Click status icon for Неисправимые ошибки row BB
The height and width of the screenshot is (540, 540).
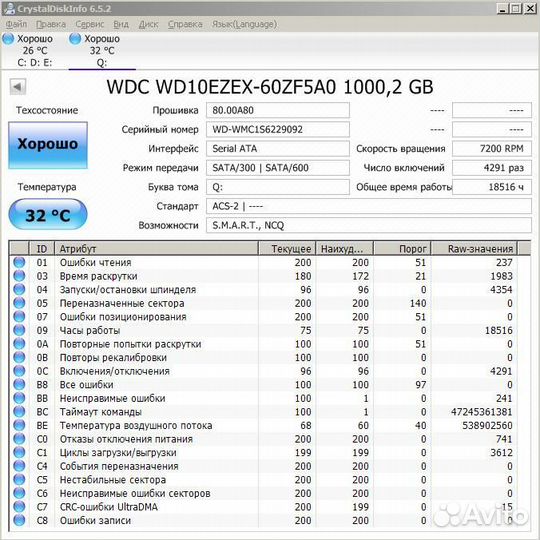19,398
